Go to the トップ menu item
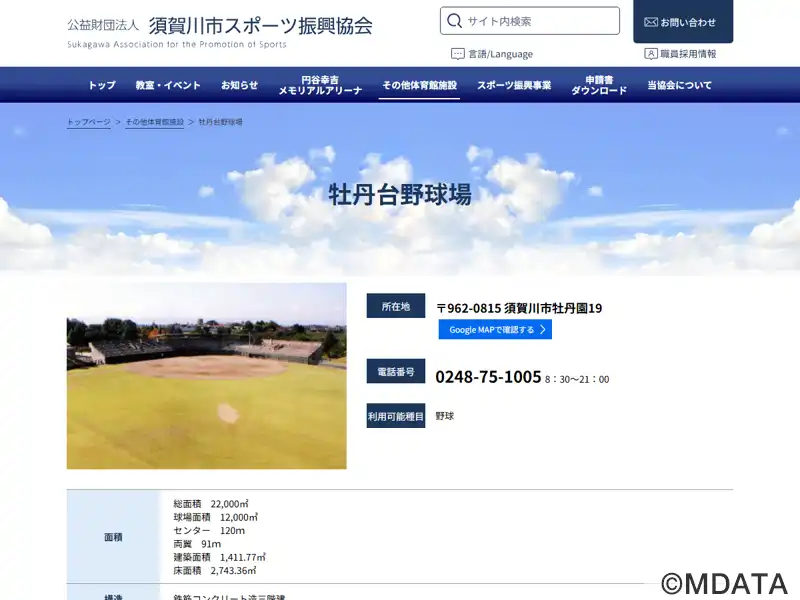800x600 pixels. tap(102, 85)
